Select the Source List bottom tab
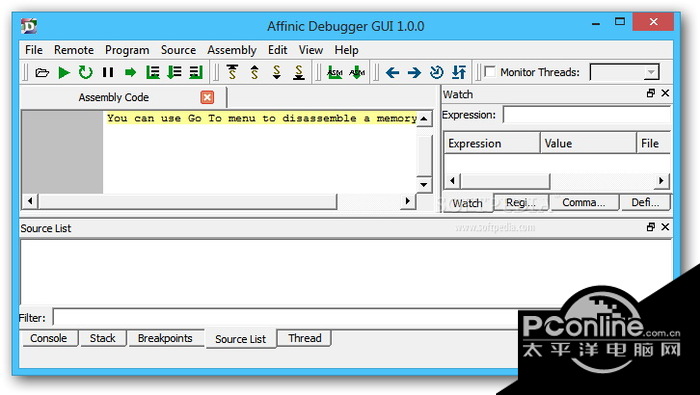 (241, 339)
